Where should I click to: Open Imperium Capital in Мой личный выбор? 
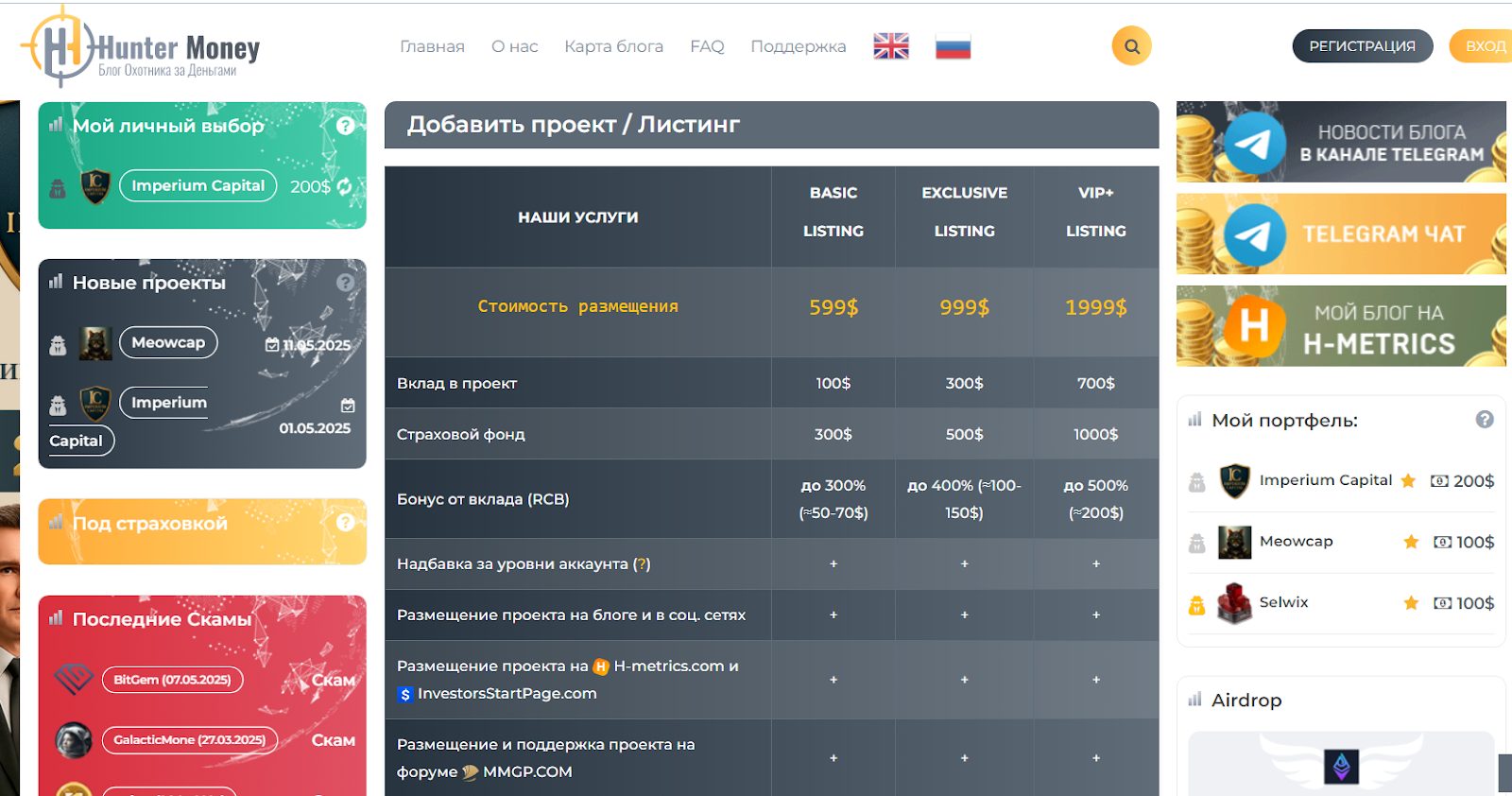click(x=198, y=185)
